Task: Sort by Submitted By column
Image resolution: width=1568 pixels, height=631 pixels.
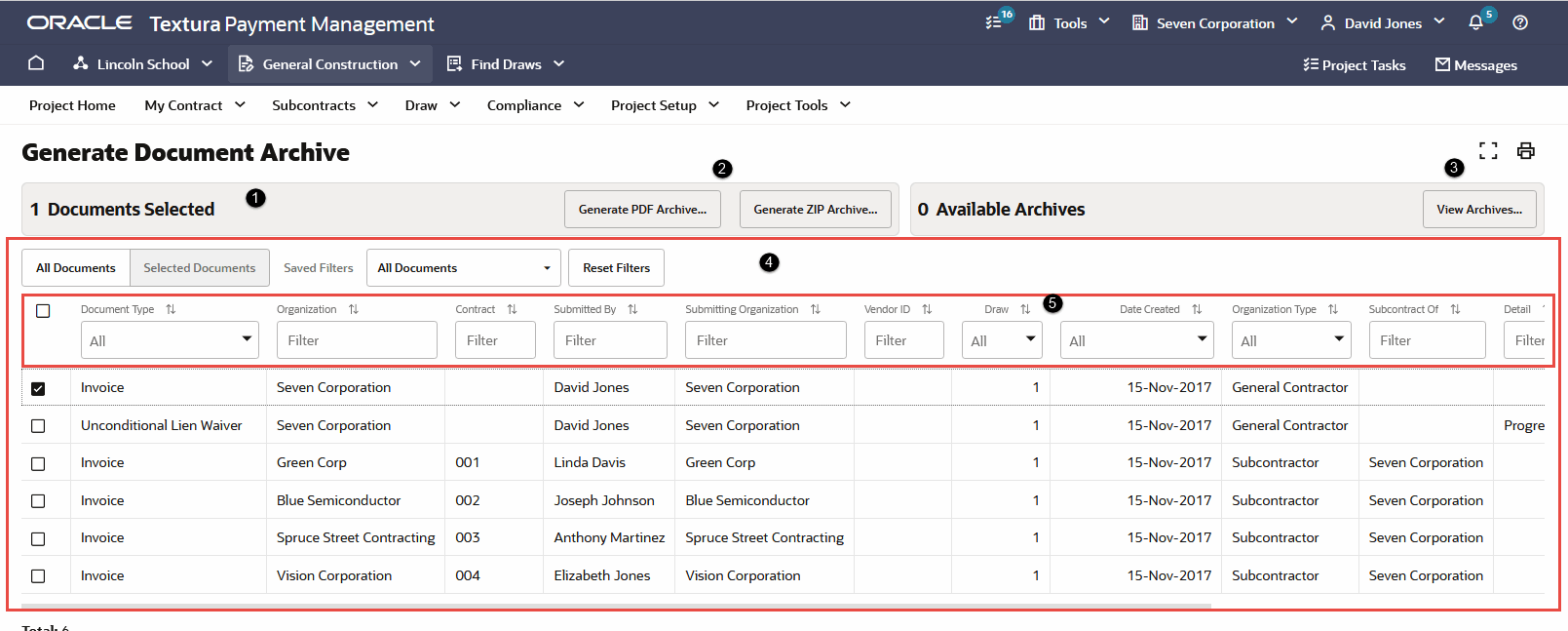Action: coord(632,309)
